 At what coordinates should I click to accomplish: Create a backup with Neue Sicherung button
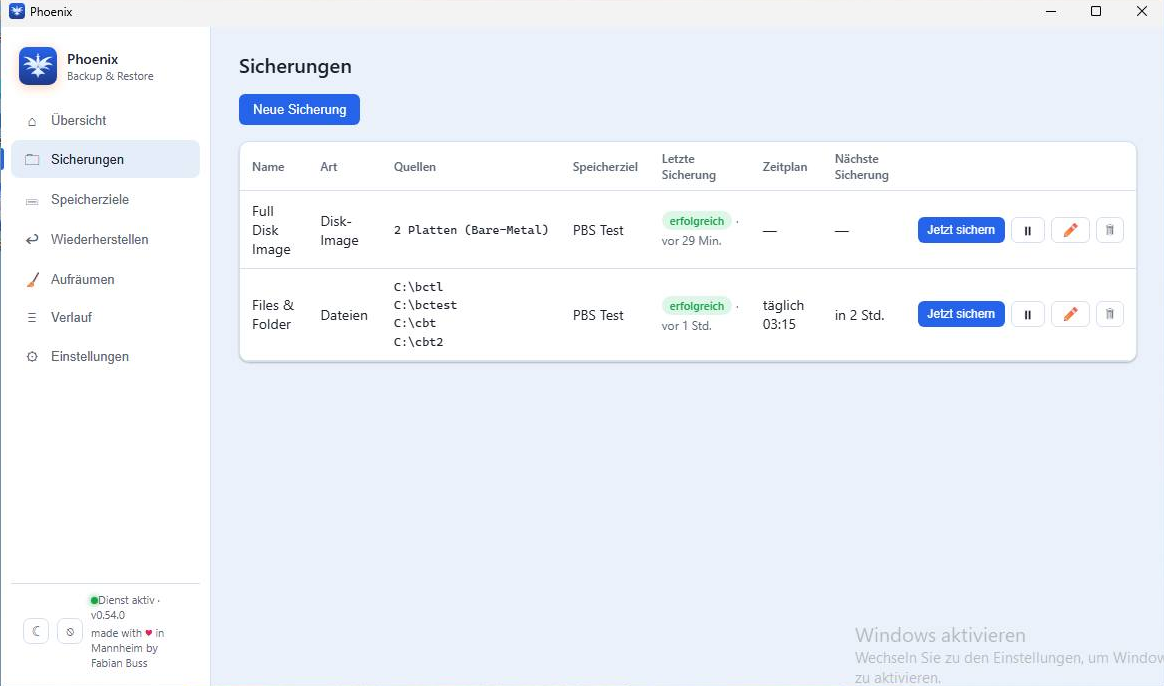coord(299,109)
